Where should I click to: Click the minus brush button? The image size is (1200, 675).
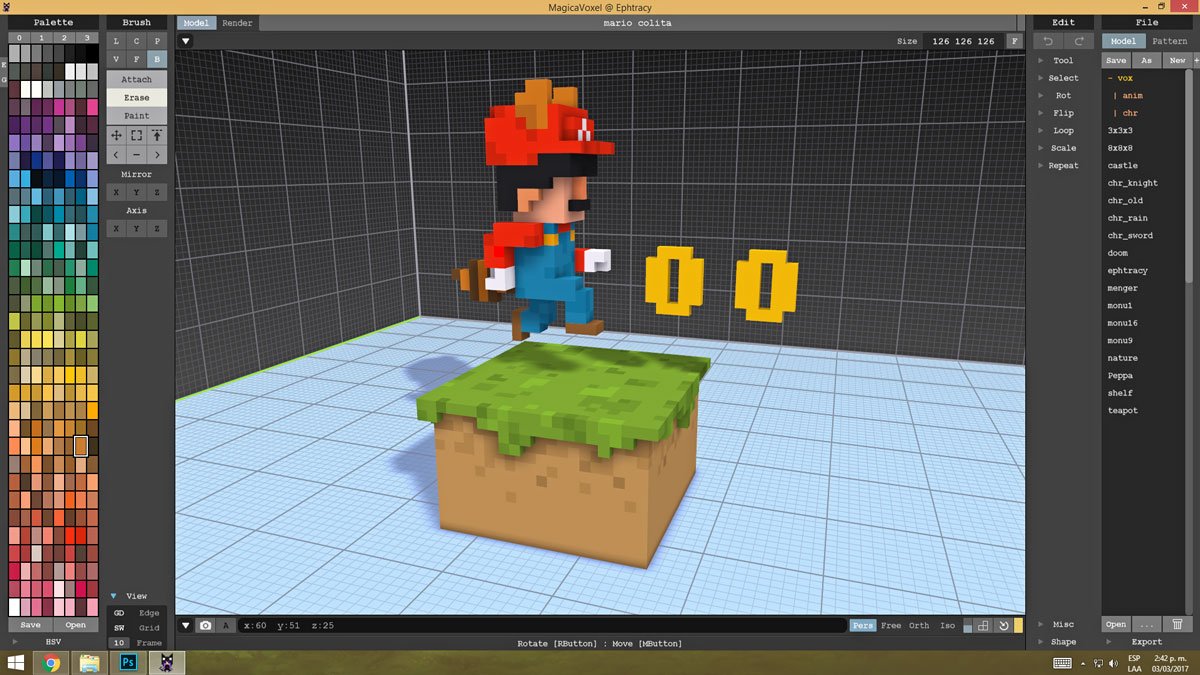(x=137, y=155)
